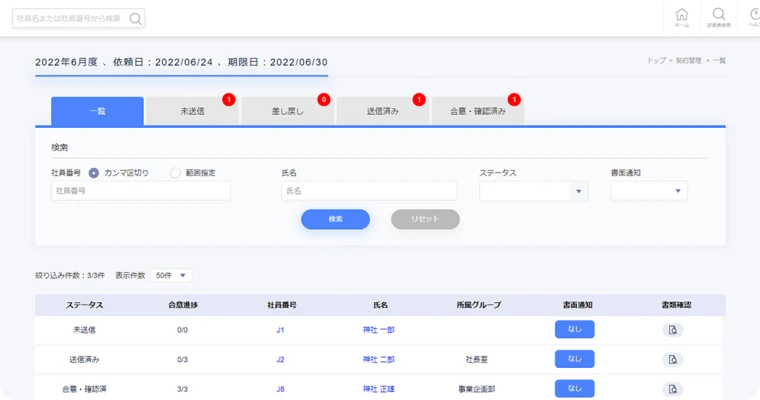
Task: Open document check icon for employee J1
Action: tap(674, 330)
